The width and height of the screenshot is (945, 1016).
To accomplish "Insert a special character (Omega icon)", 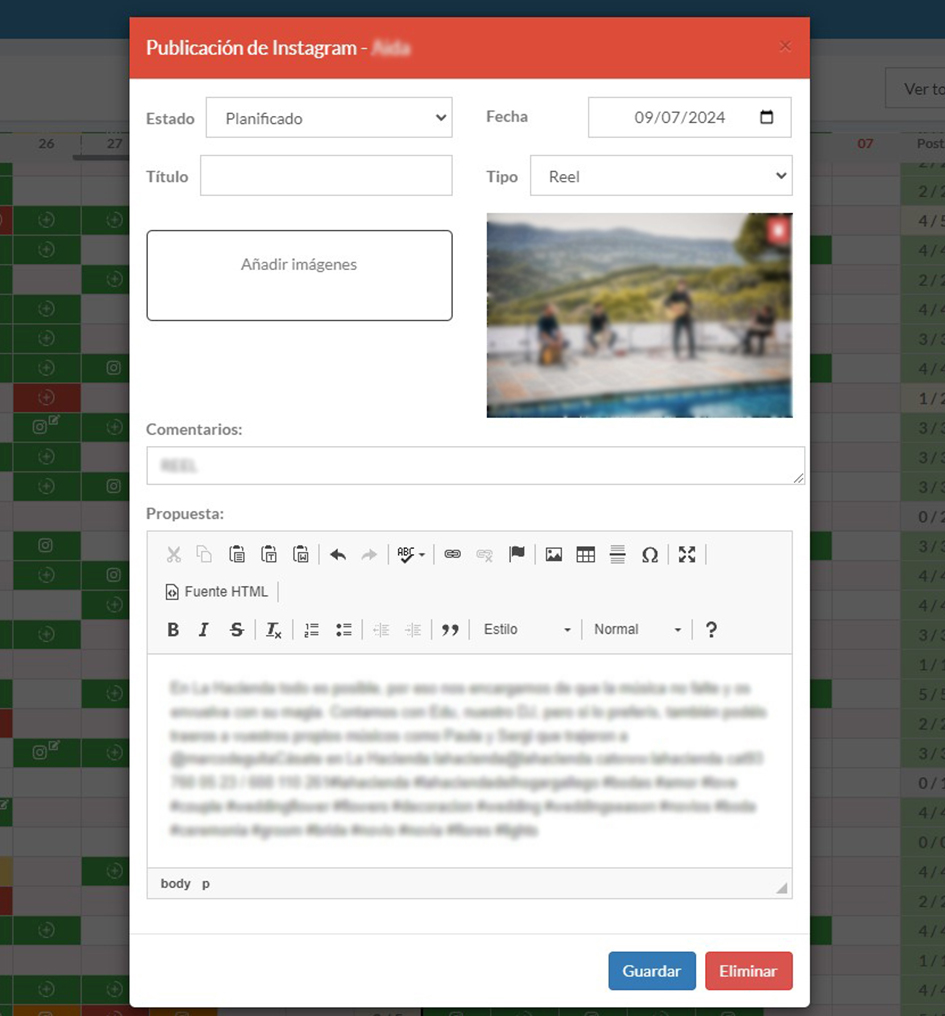I will click(x=649, y=554).
